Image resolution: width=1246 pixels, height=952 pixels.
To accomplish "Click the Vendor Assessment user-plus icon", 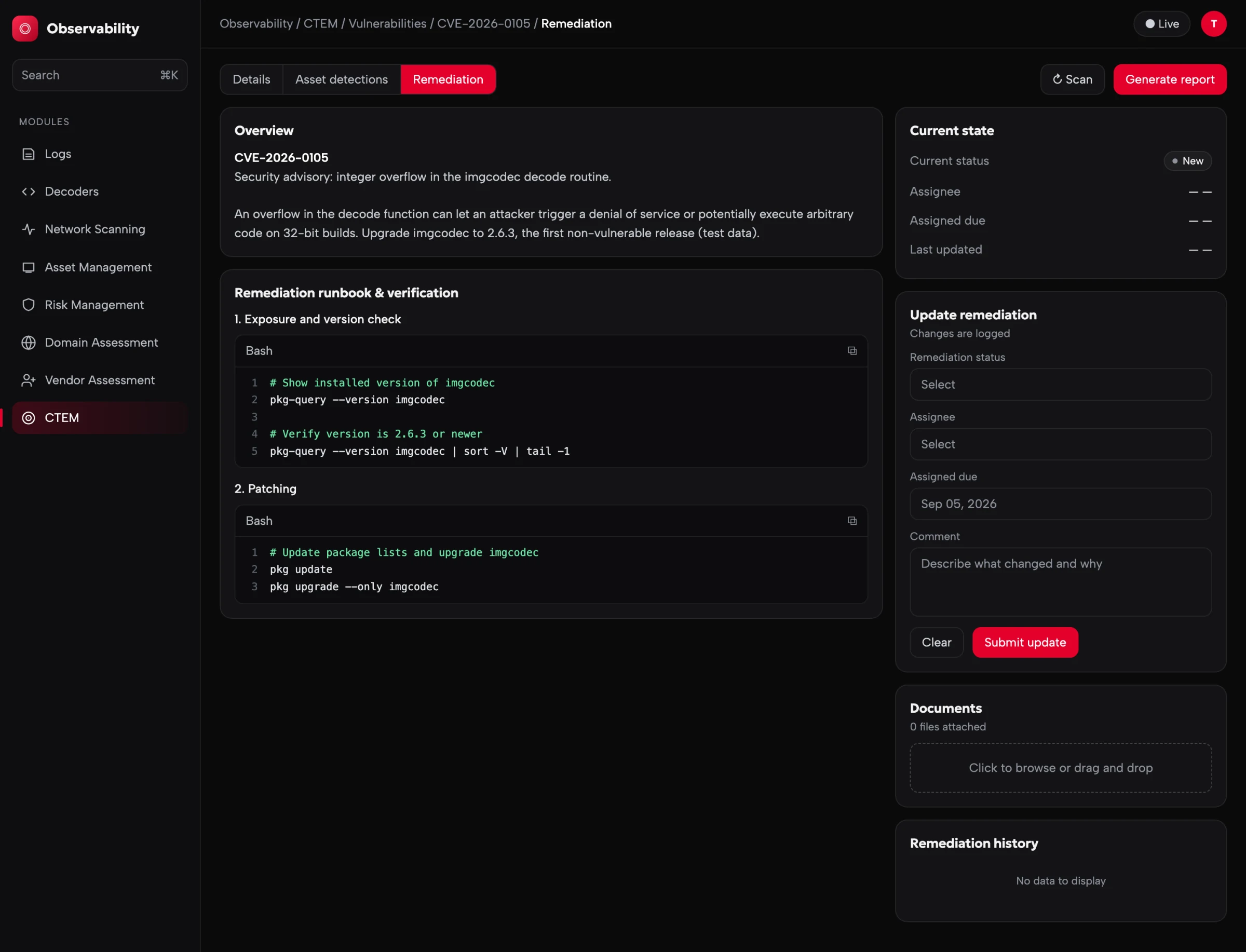I will [29, 380].
